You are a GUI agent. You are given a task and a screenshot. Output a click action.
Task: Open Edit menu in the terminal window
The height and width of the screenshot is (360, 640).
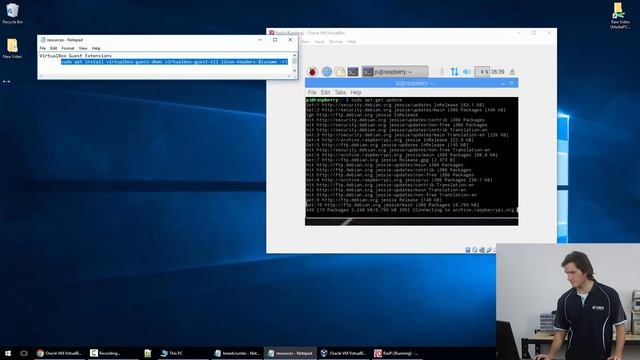[325, 93]
